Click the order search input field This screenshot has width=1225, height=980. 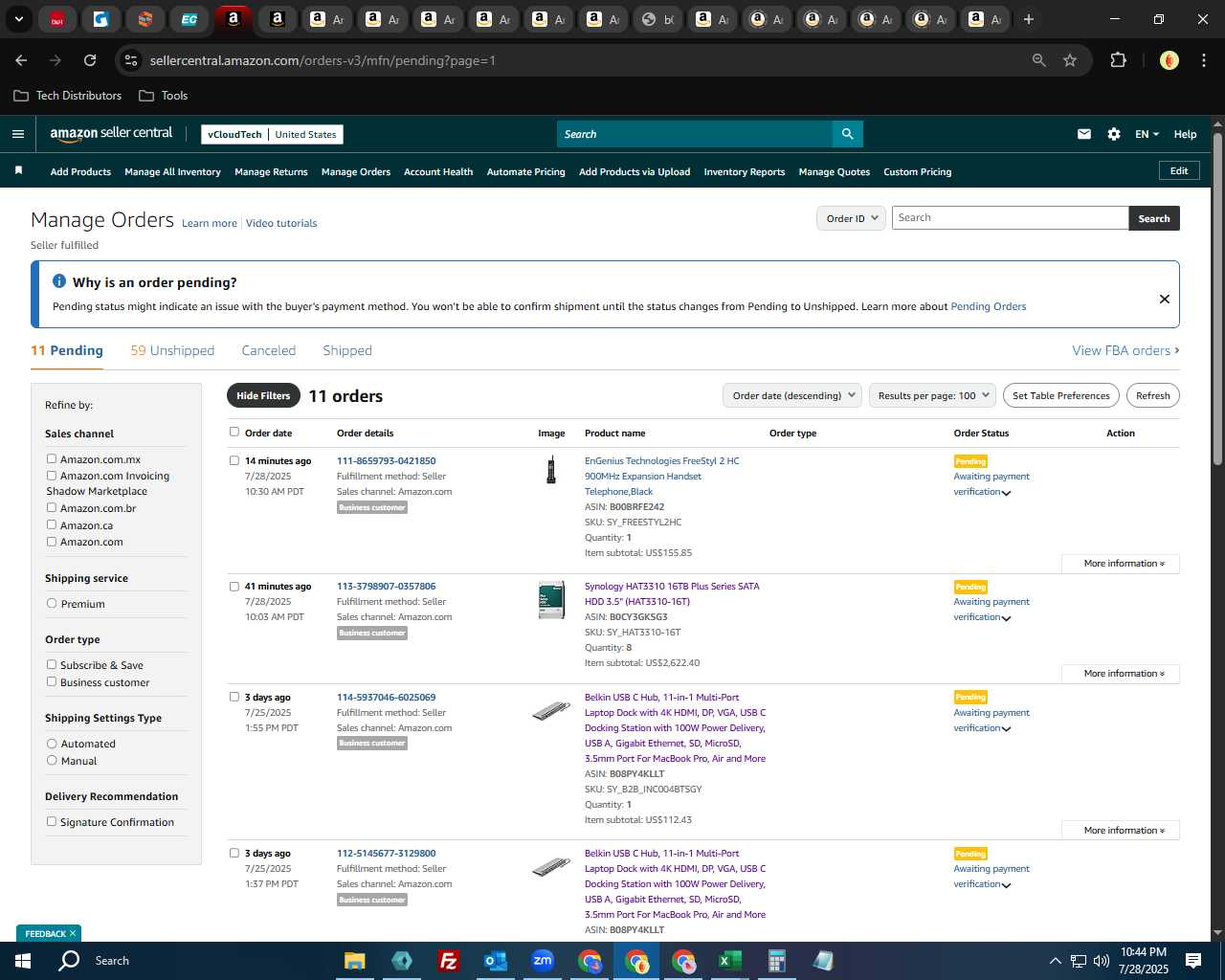1011,218
